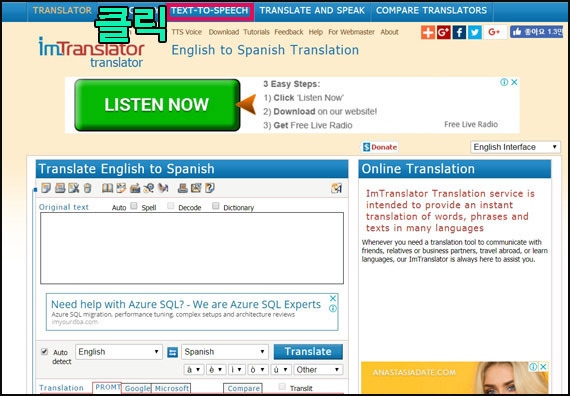Enable the Dictionary checkbox
570x396 pixels.
(216, 206)
